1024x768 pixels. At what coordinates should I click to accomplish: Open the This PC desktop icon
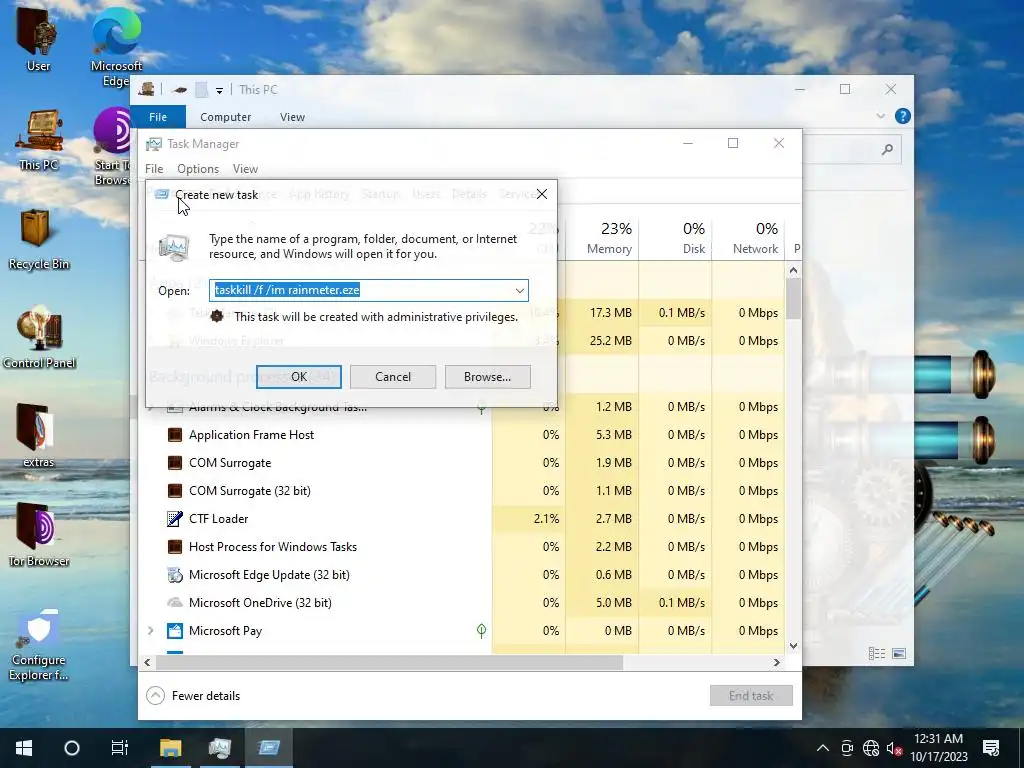click(x=39, y=140)
